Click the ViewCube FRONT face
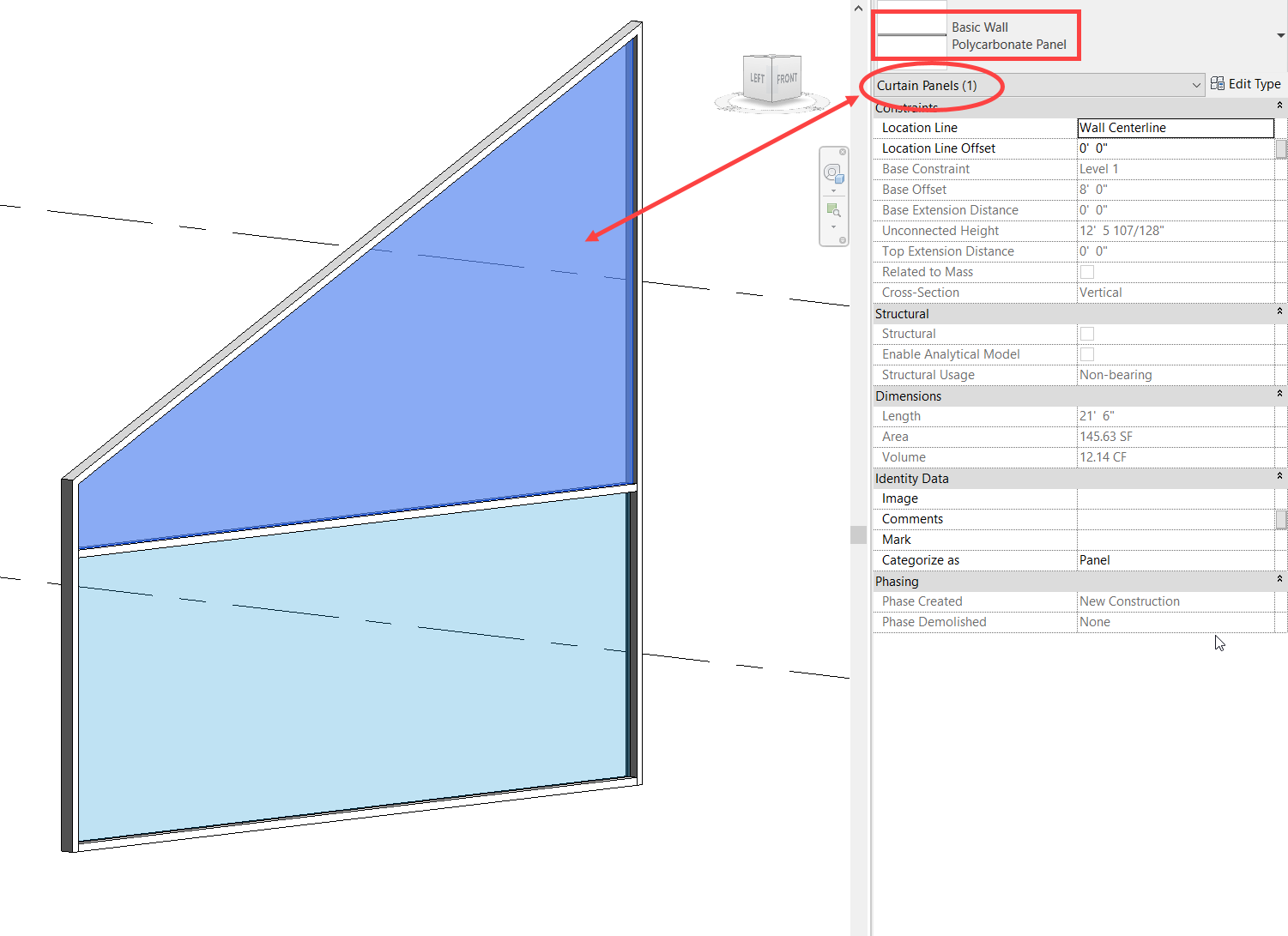The height and width of the screenshot is (936, 1288). 786,77
